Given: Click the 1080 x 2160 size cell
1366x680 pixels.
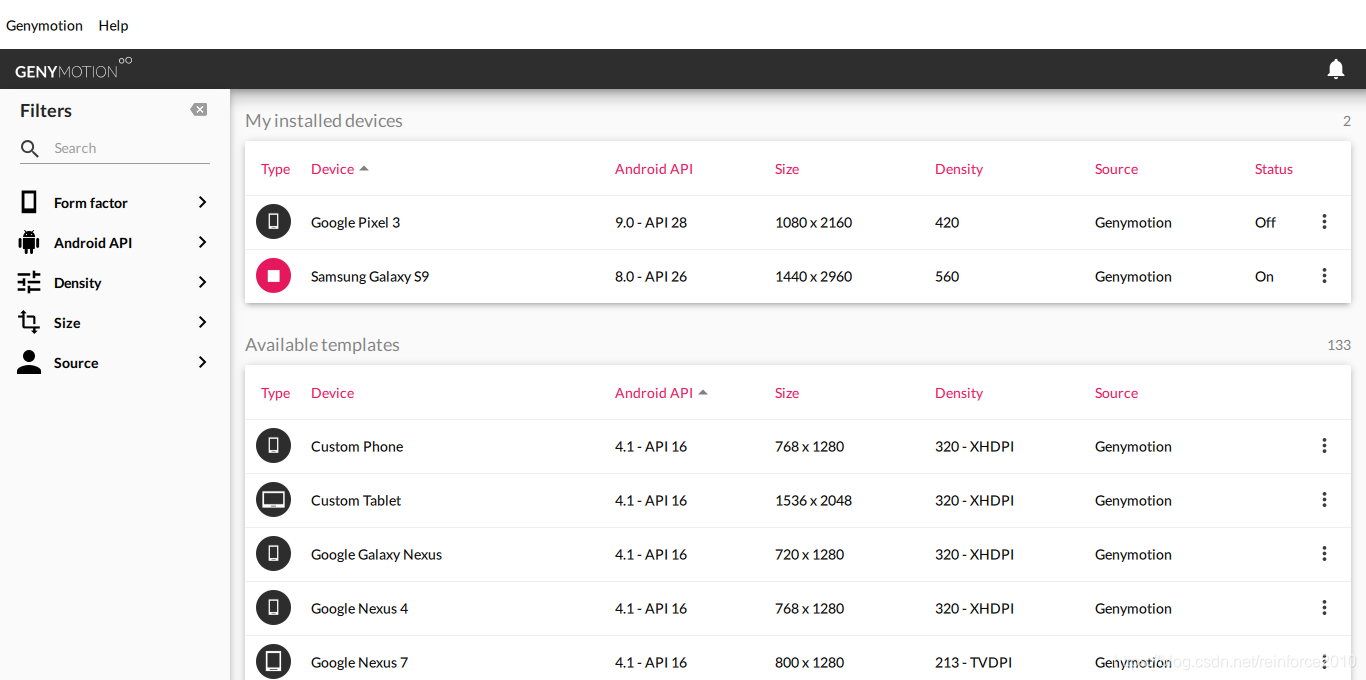Looking at the screenshot, I should (x=813, y=222).
